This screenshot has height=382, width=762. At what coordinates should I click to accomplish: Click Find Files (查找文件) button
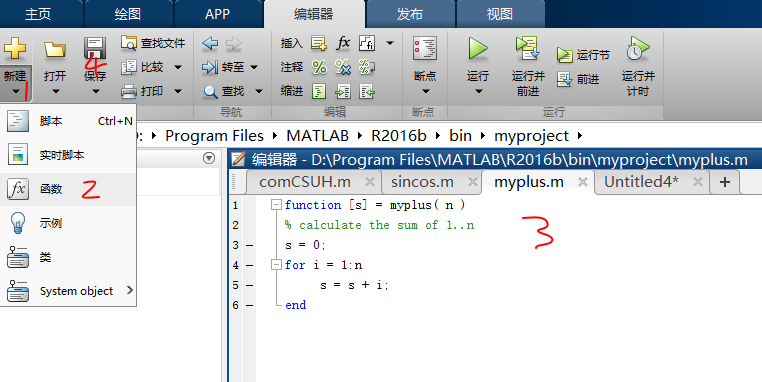tap(153, 43)
